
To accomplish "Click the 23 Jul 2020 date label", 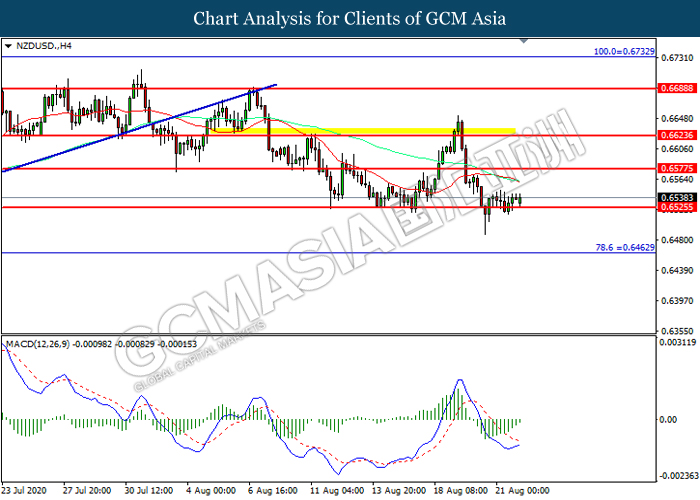I will 24,491.
